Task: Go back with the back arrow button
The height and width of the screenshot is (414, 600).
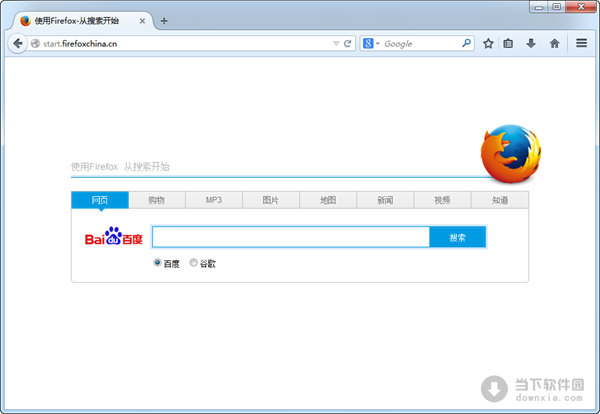Action: point(17,43)
